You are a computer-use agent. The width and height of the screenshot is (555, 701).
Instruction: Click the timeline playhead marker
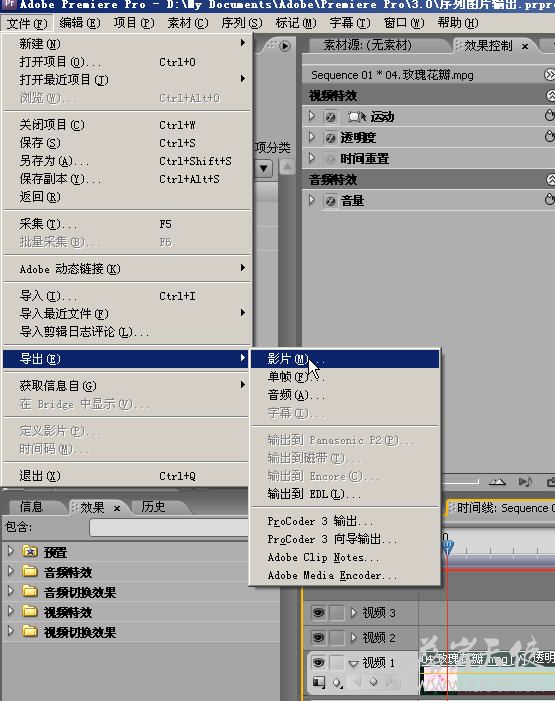pyautogui.click(x=448, y=546)
